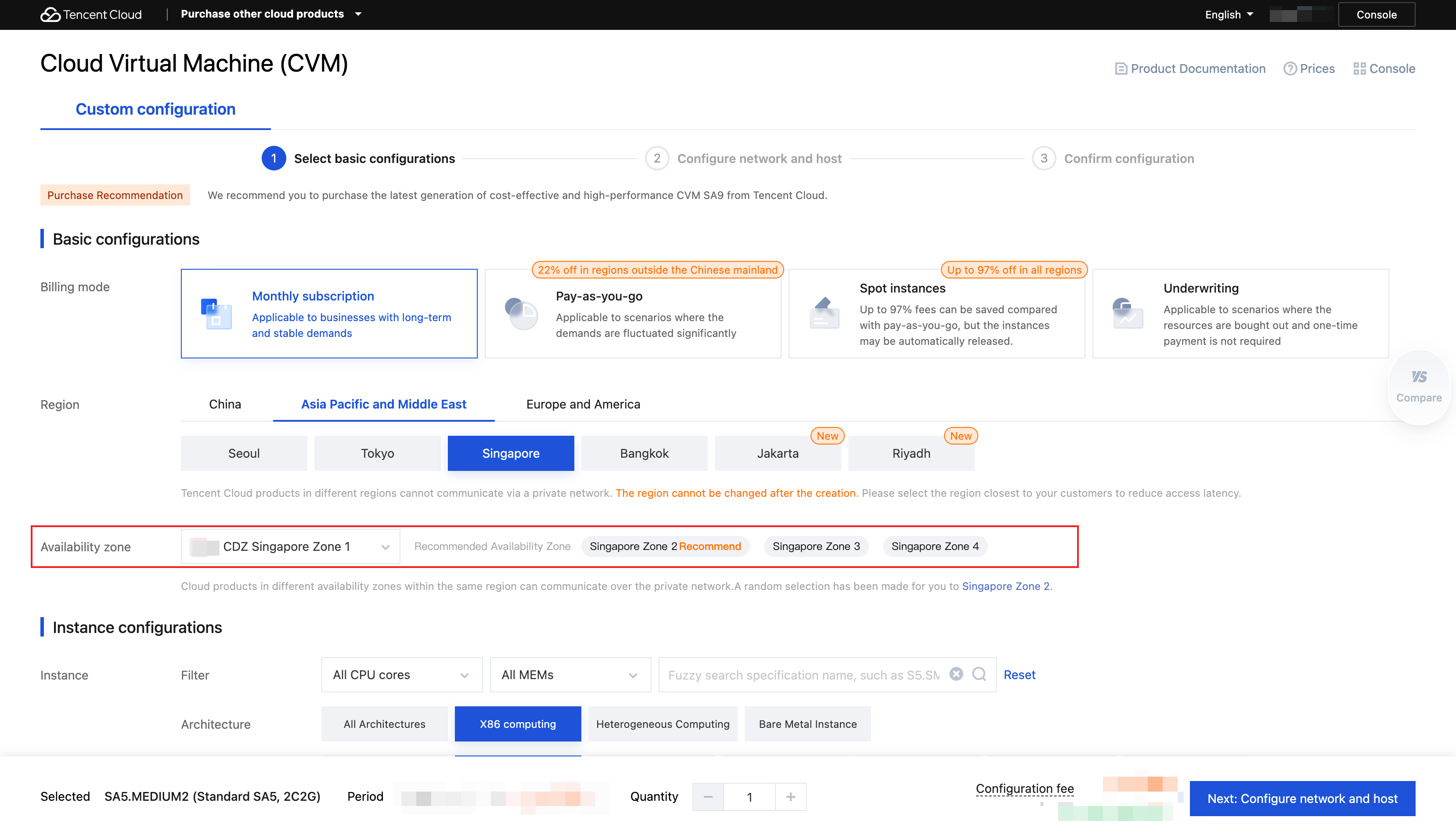Clear the fuzzy search field icon
This screenshot has height=839, width=1456.
point(956,674)
